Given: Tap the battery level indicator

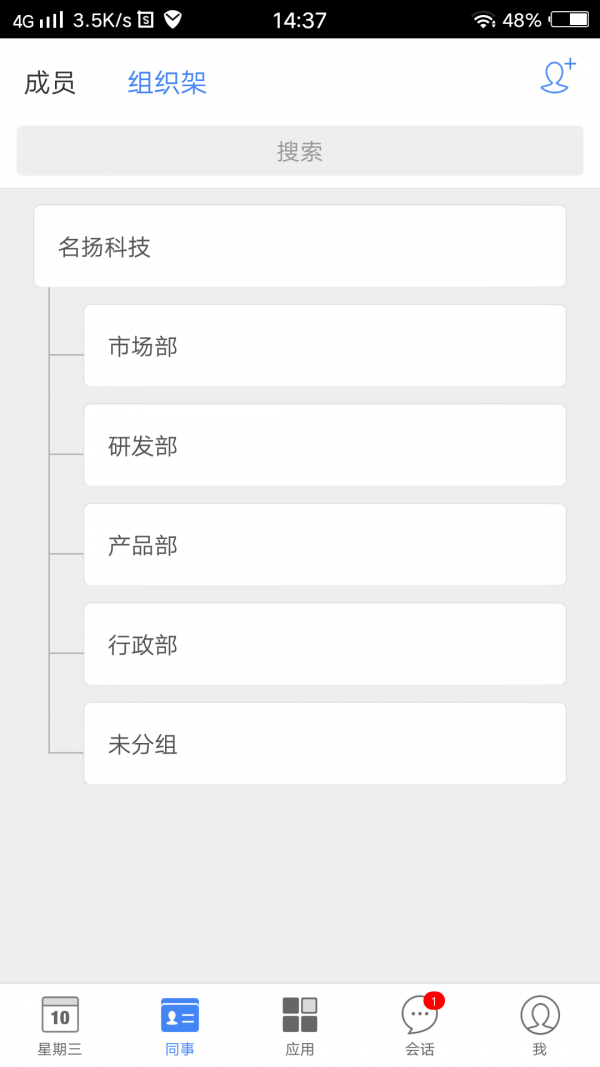Looking at the screenshot, I should coord(571,20).
